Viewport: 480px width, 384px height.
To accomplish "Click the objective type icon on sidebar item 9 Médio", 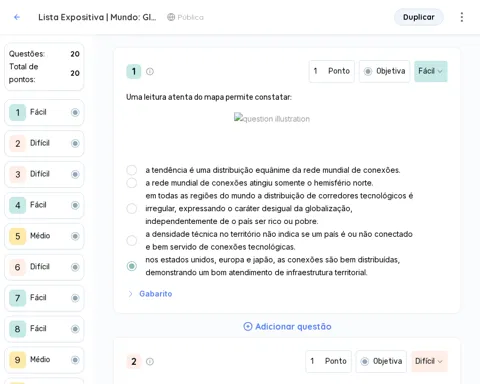I will pos(75,360).
